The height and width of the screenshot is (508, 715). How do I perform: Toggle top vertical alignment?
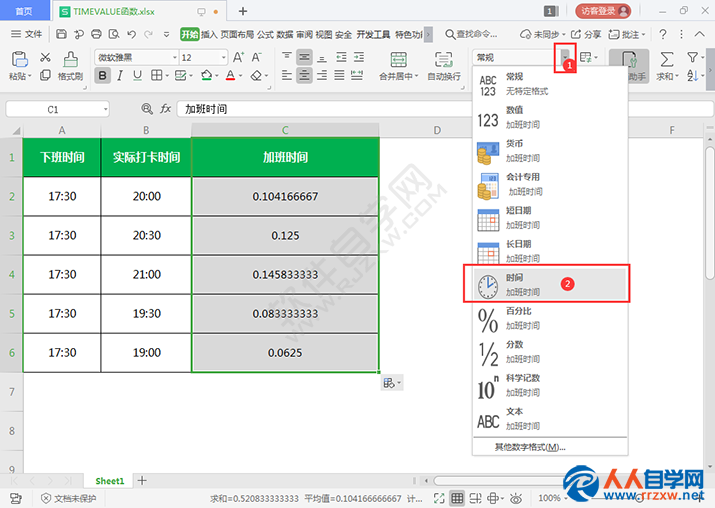(x=286, y=57)
